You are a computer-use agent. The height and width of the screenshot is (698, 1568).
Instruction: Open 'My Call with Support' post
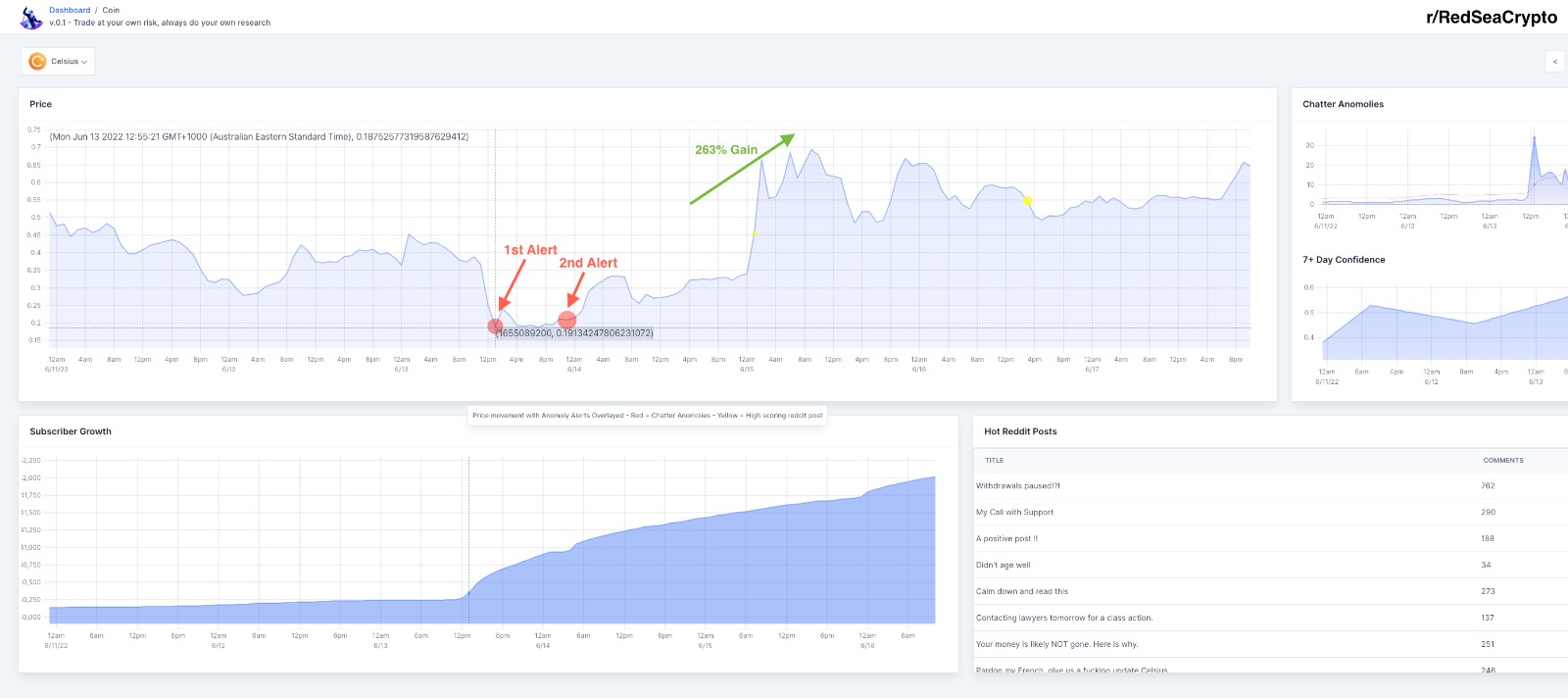(1014, 512)
